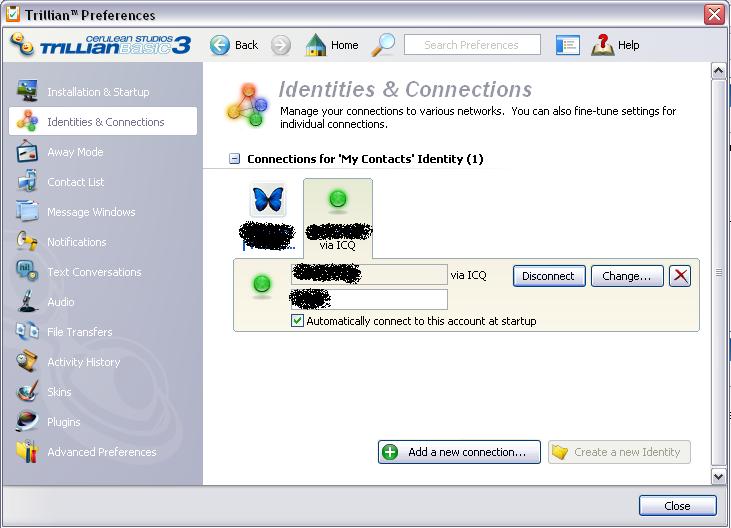
Task: Click the Installation & Startup monitor icon
Action: (x=28, y=91)
